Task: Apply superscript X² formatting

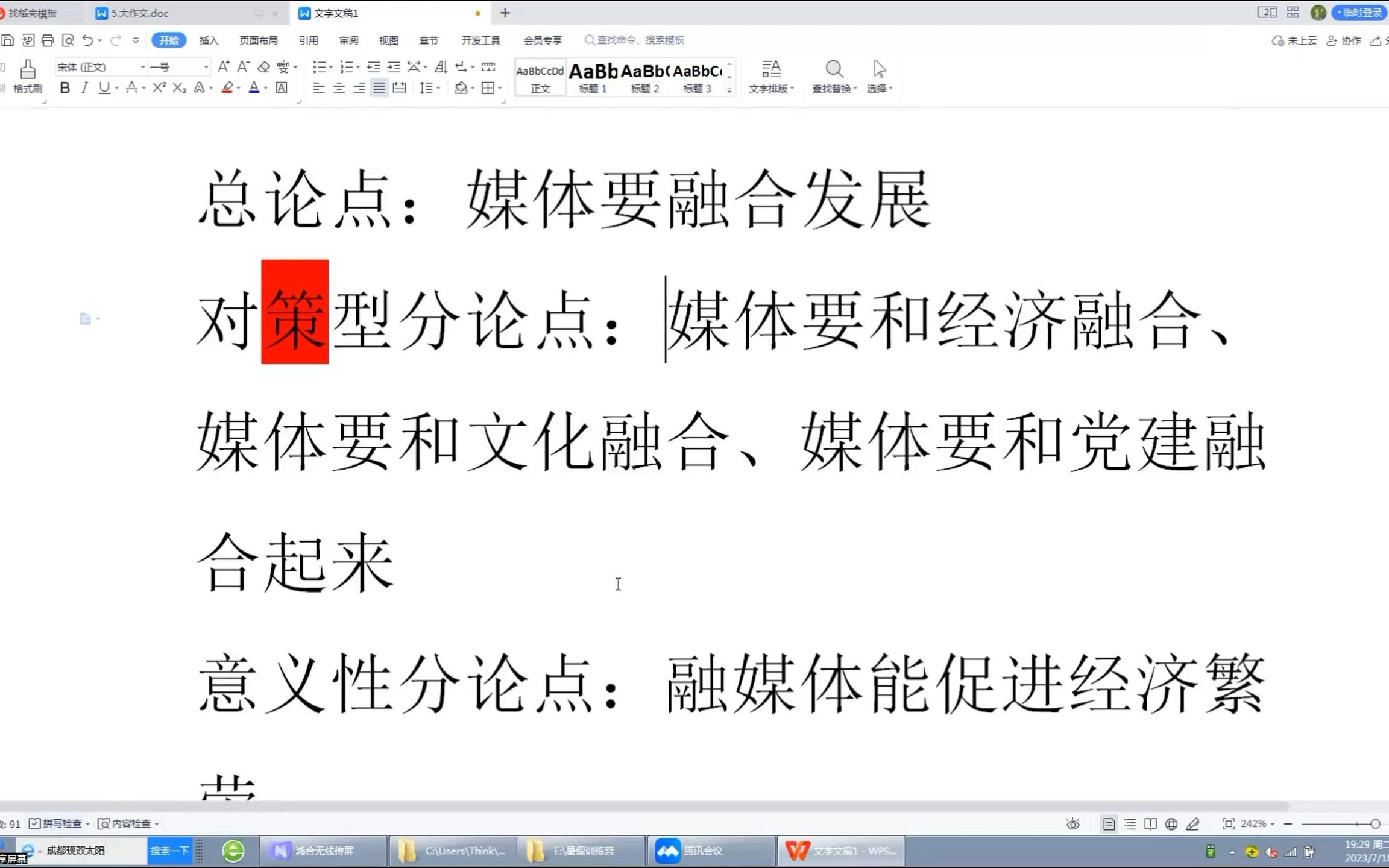Action: pyautogui.click(x=159, y=88)
